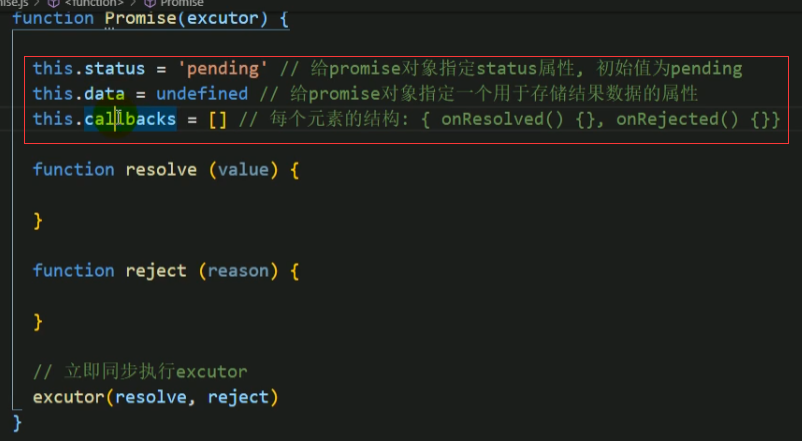Click the resolve function name definition
Screen dimensions: 802x441
point(161,170)
